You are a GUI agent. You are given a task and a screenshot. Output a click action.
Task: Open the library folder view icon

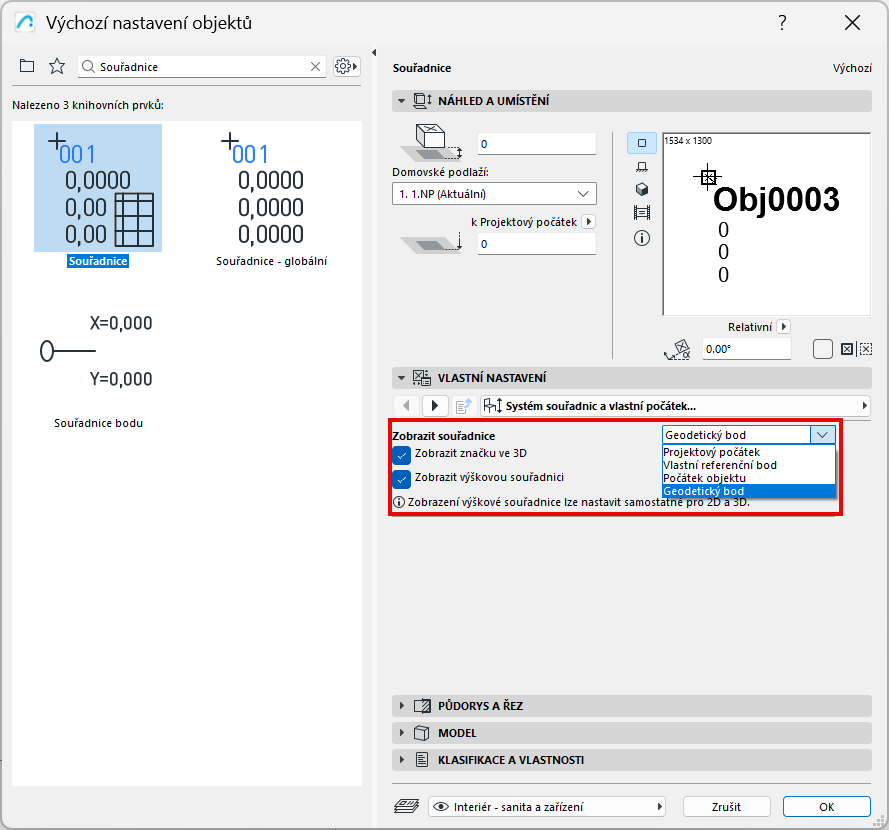click(x=27, y=66)
